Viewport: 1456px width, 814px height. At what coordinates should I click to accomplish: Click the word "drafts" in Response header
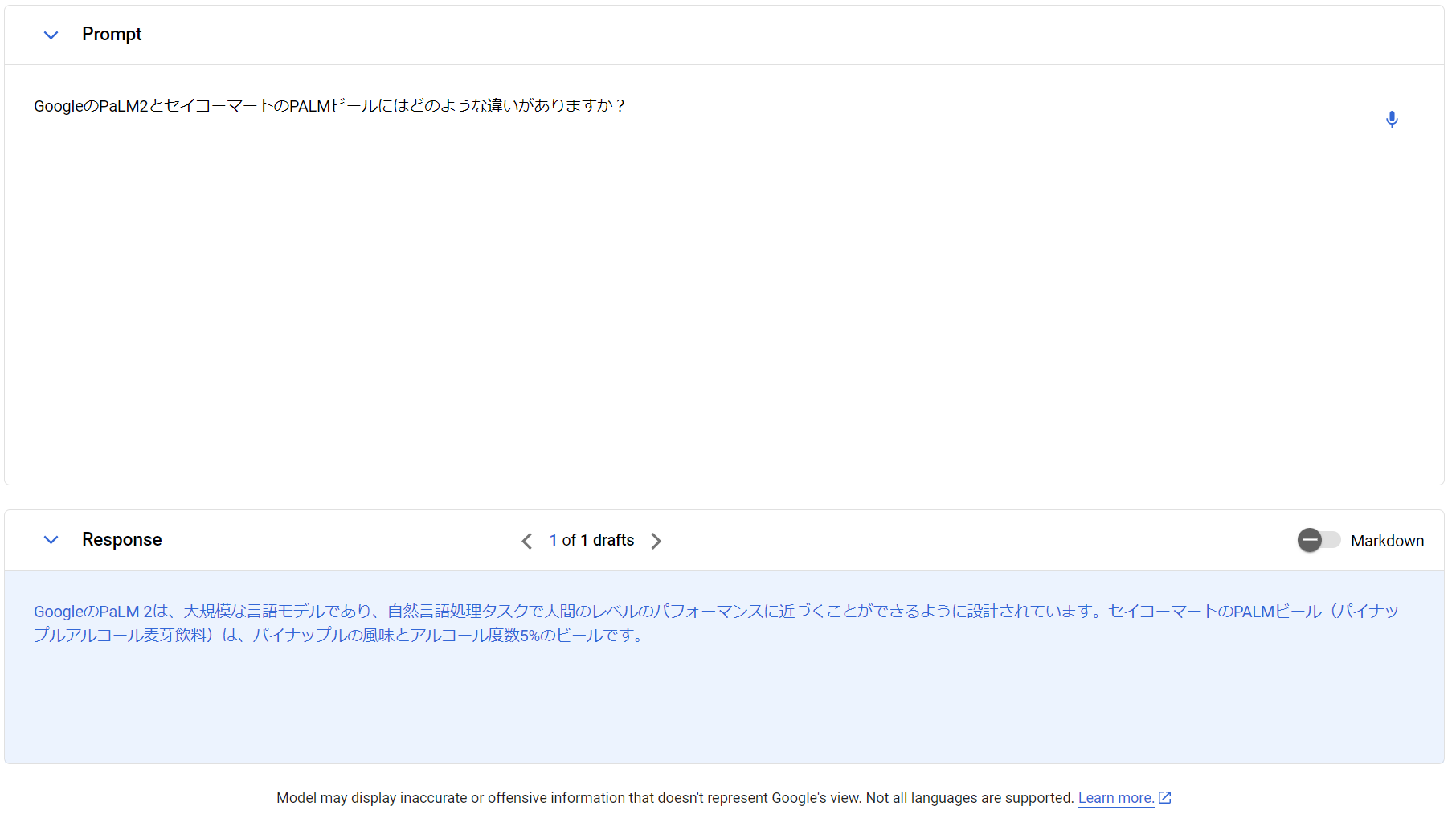pos(613,541)
